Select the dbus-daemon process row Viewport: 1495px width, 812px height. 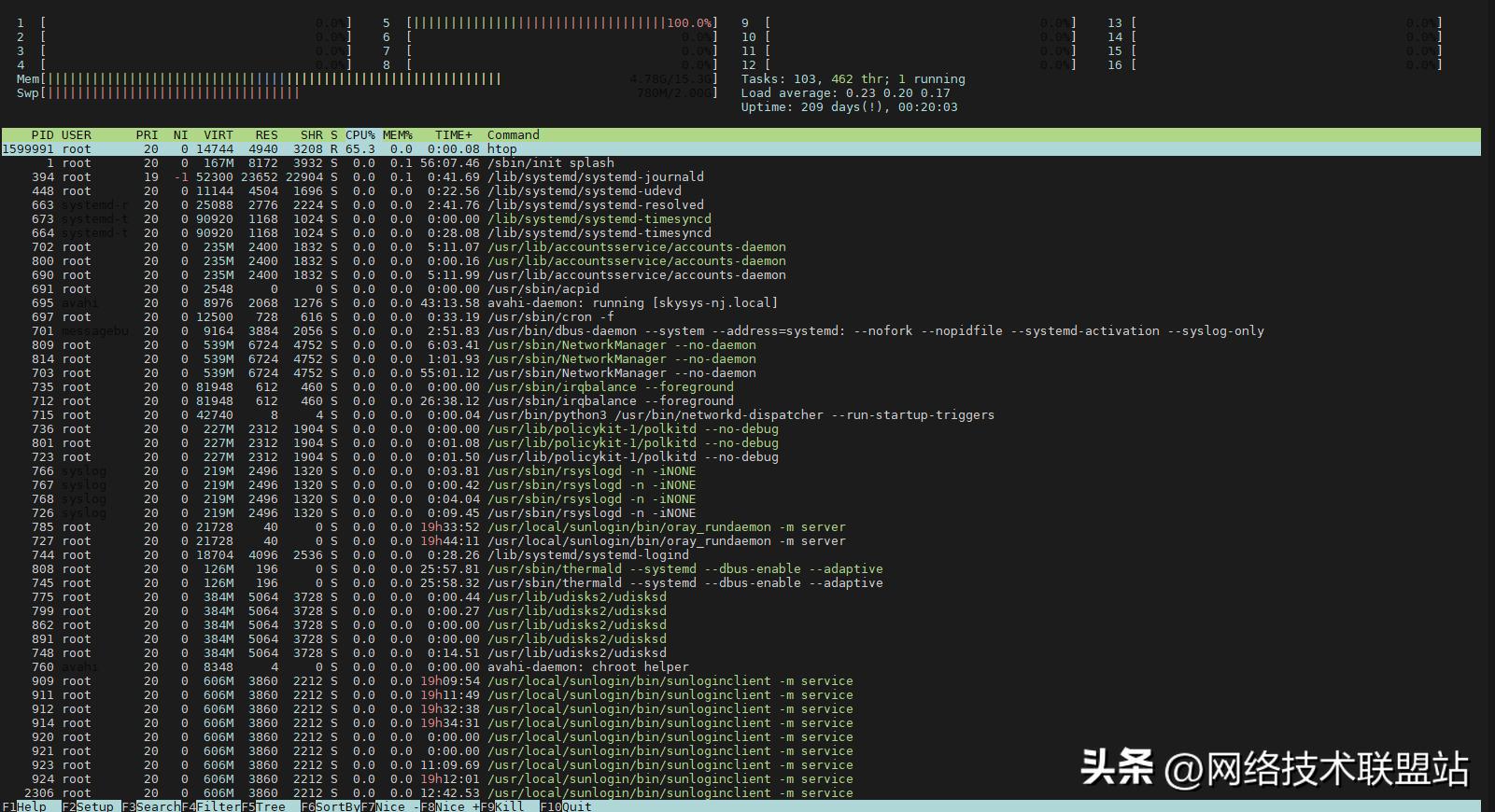[x=741, y=331]
